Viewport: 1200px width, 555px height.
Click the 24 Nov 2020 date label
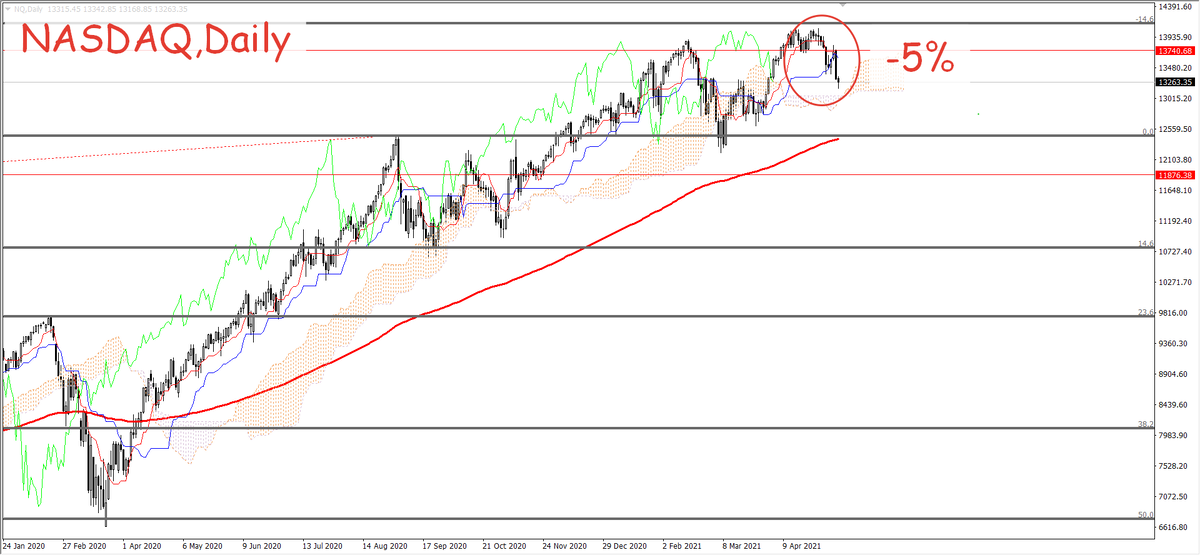[x=563, y=547]
